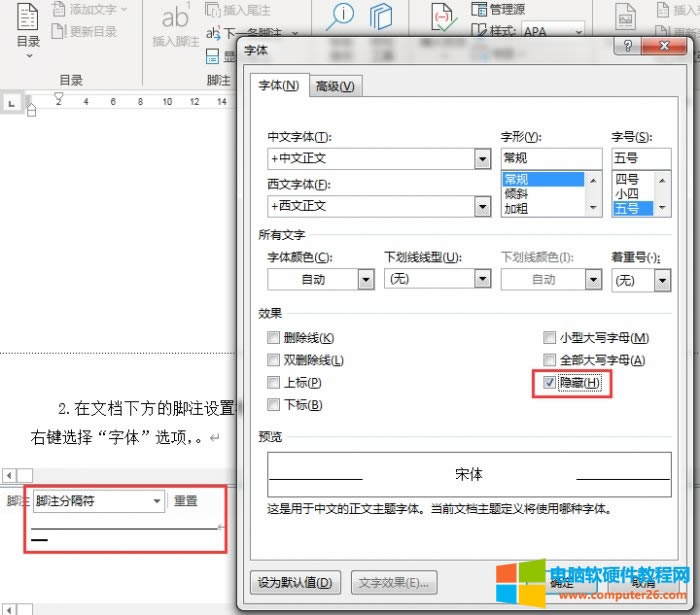Open the 字体颜色 font color picker
Screen dimensions: 700x615
[x=365, y=280]
